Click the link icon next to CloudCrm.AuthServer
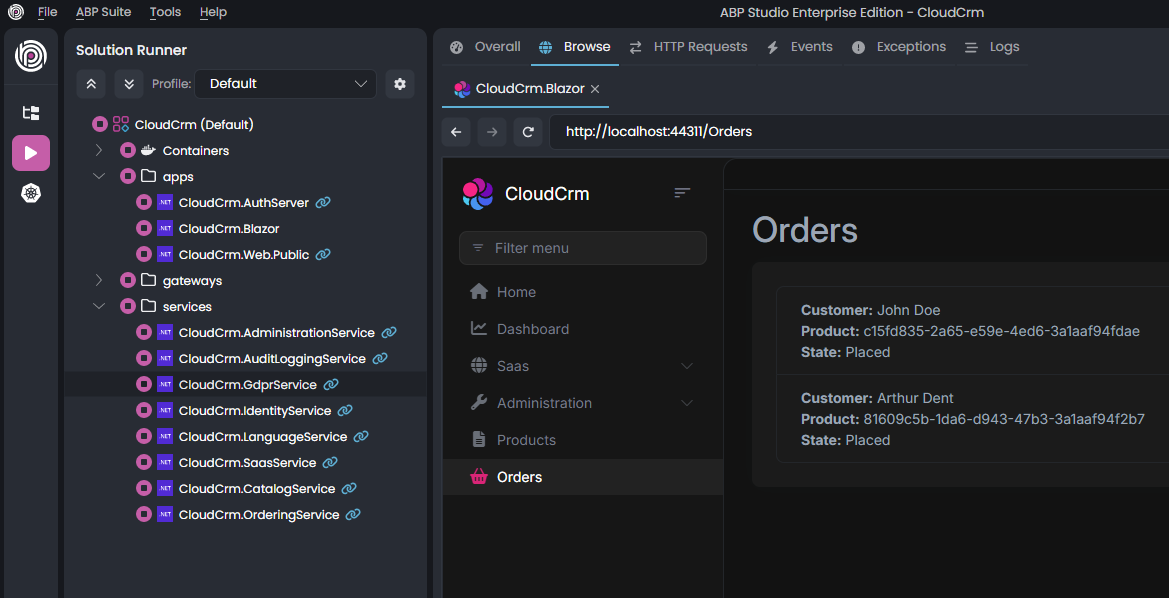Image resolution: width=1169 pixels, height=598 pixels. (322, 202)
